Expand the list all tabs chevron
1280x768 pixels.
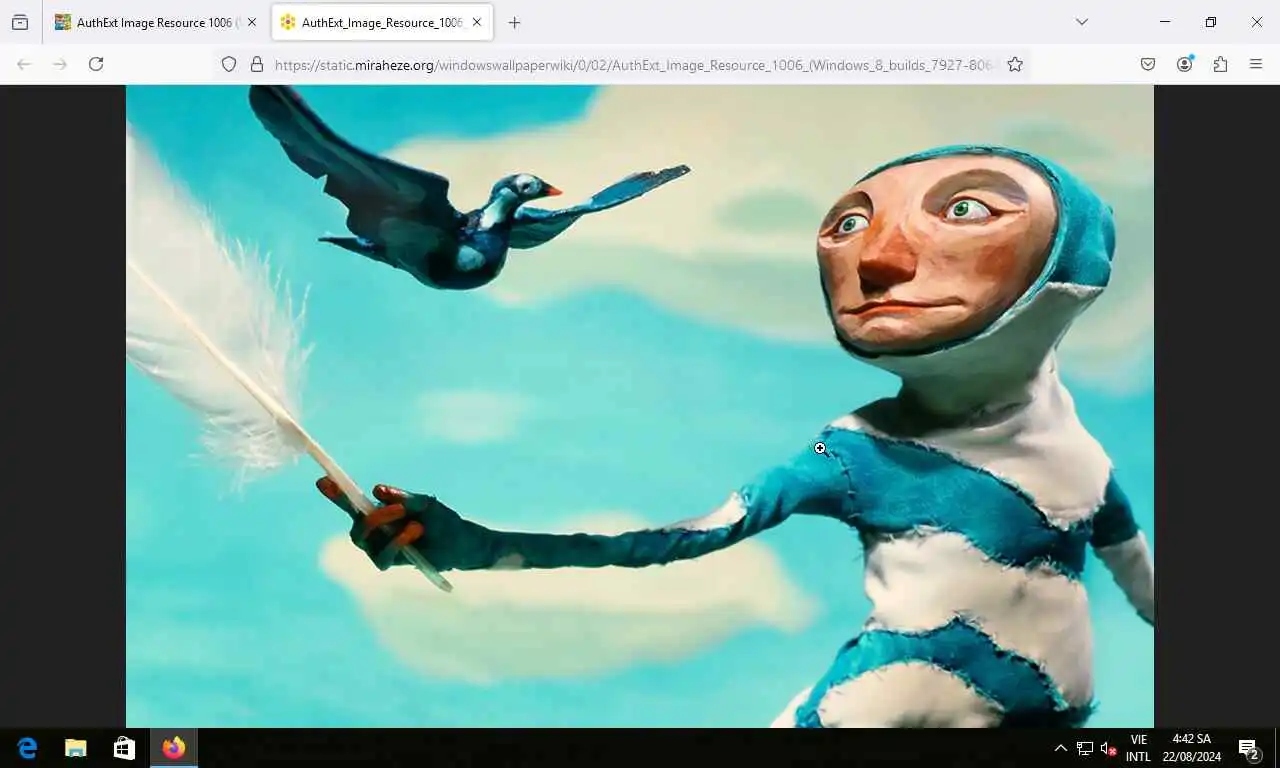tap(1081, 22)
